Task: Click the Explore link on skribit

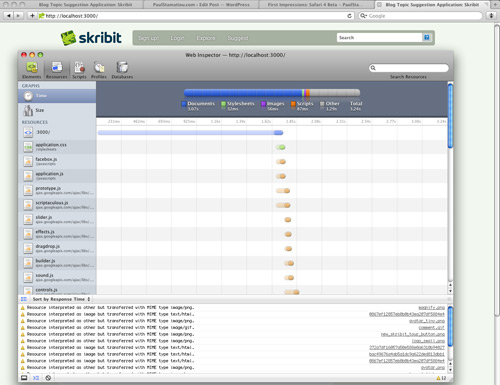Action: pos(206,38)
